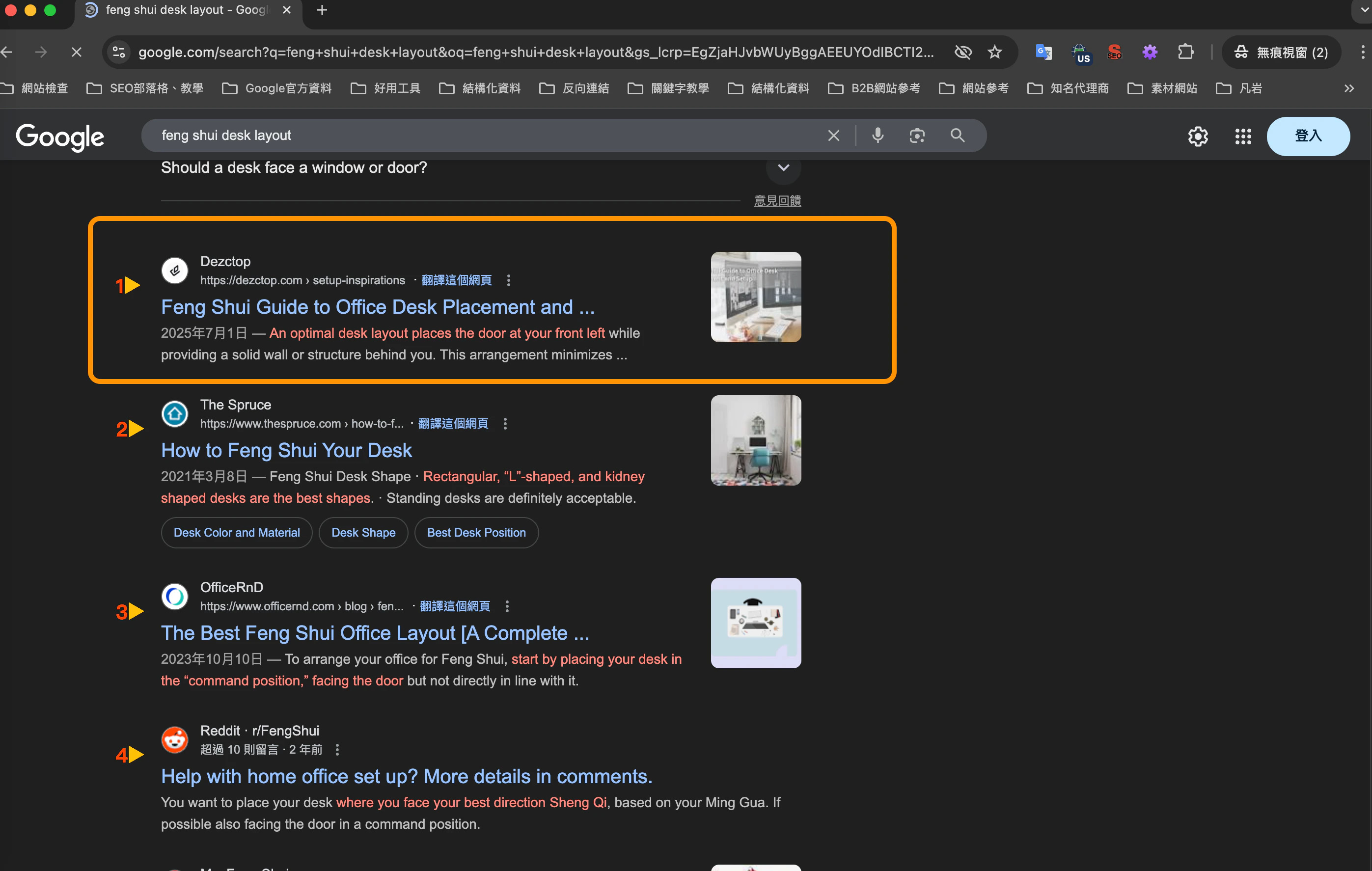Viewport: 1372px width, 871px height.
Task: Start voice search with the microphone
Action: point(878,136)
